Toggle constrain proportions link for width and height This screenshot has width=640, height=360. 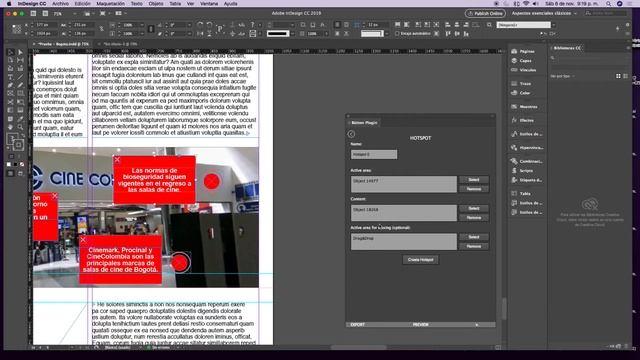pyautogui.click(x=102, y=29)
